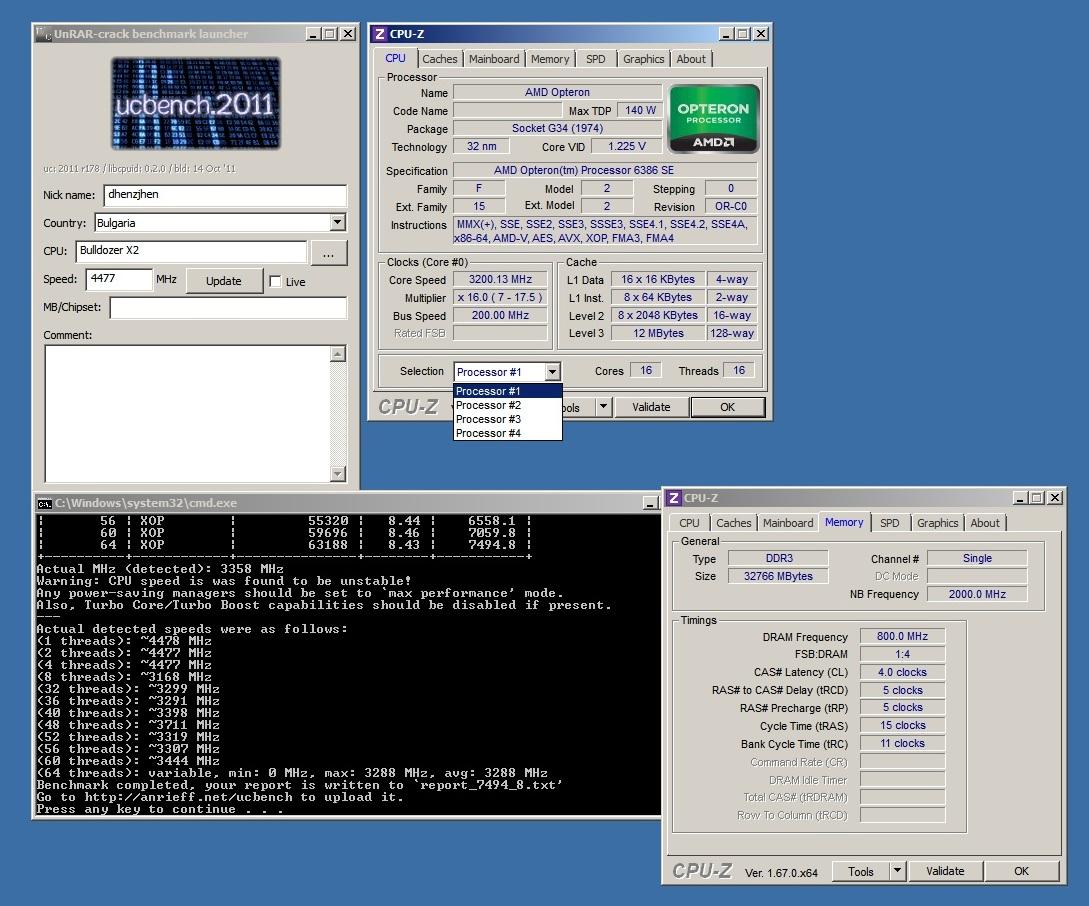The image size is (1089, 906).
Task: Click the Speed field showing 4477
Action: [x=119, y=279]
